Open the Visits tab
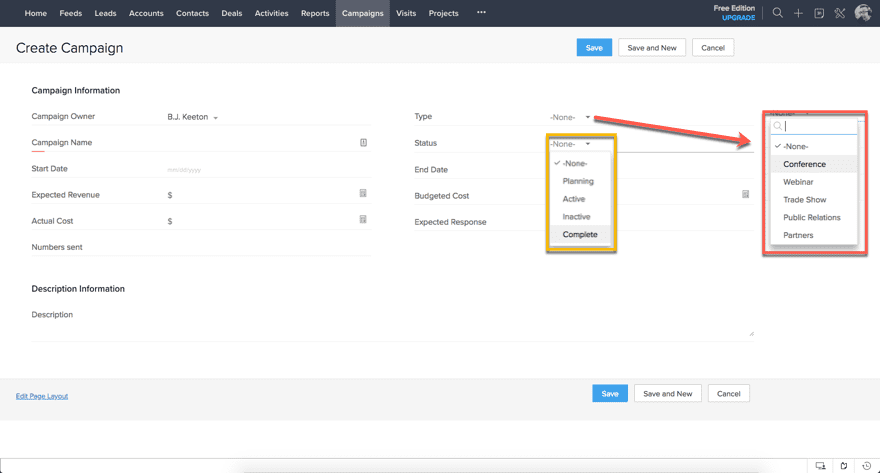This screenshot has width=880, height=473. coord(406,13)
